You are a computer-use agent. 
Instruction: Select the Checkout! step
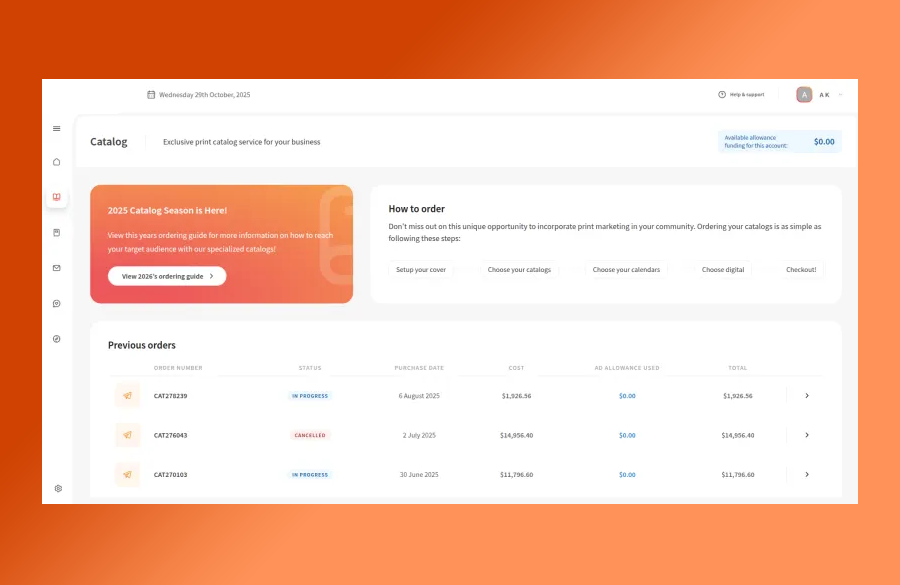click(x=803, y=269)
